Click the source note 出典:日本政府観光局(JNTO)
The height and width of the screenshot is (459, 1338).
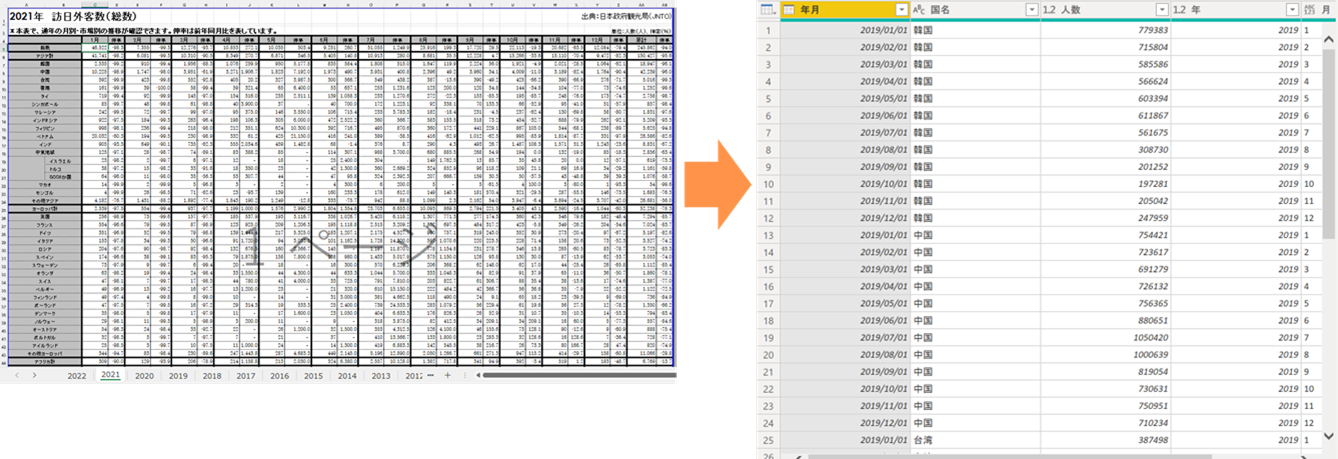625,17
